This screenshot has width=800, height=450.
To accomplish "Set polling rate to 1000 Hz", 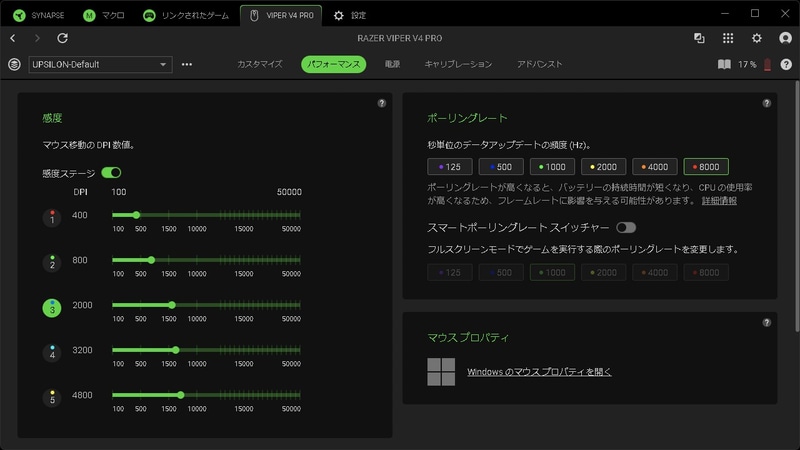I will pyautogui.click(x=552, y=167).
